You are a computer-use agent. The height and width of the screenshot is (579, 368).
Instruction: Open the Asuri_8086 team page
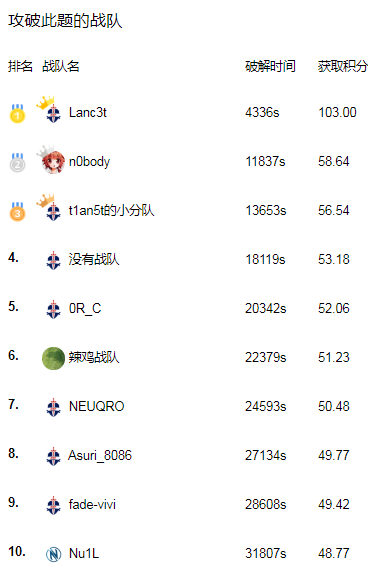100,455
